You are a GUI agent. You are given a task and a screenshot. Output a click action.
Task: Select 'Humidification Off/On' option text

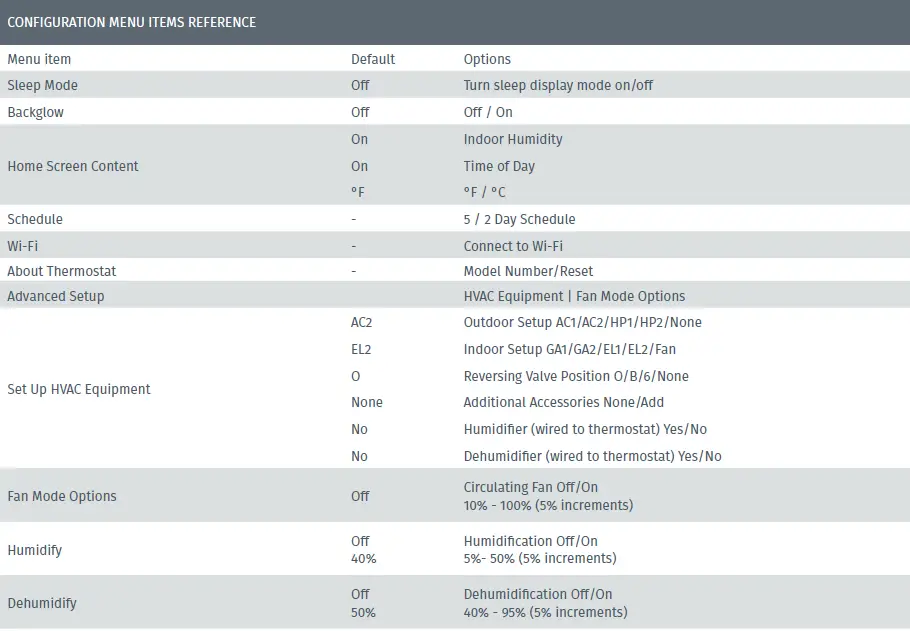pyautogui.click(x=530, y=541)
